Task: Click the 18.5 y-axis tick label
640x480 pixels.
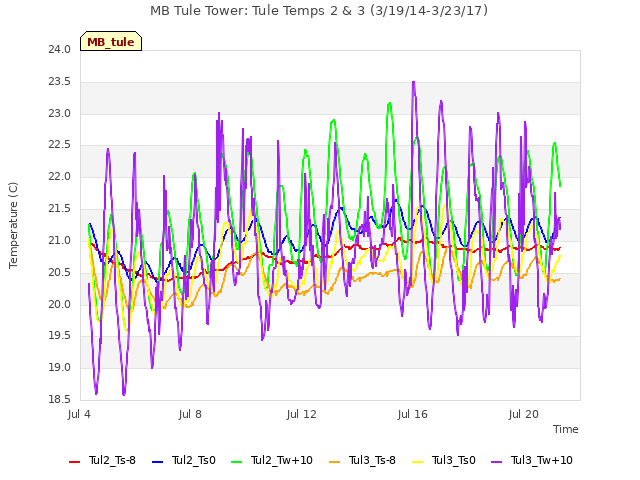Action: 60,399
